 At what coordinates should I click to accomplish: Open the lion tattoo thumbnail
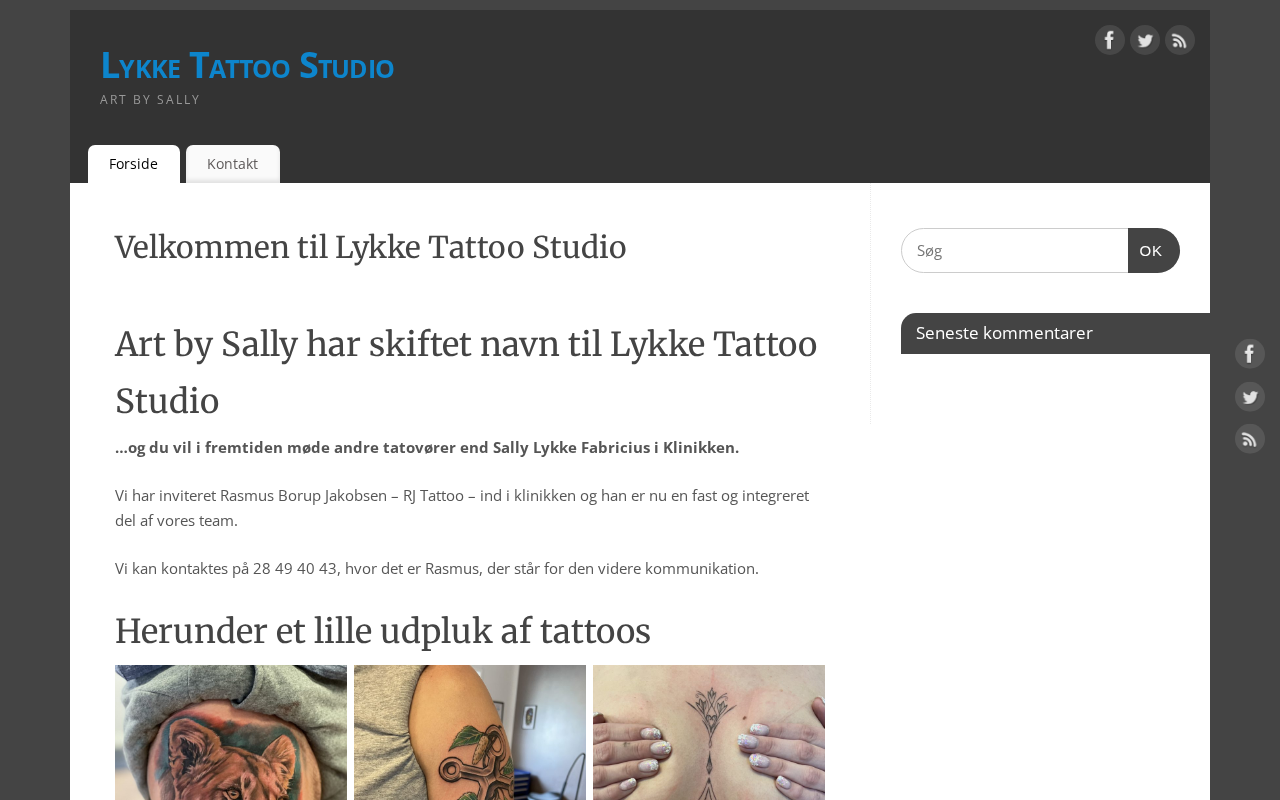[x=231, y=732]
